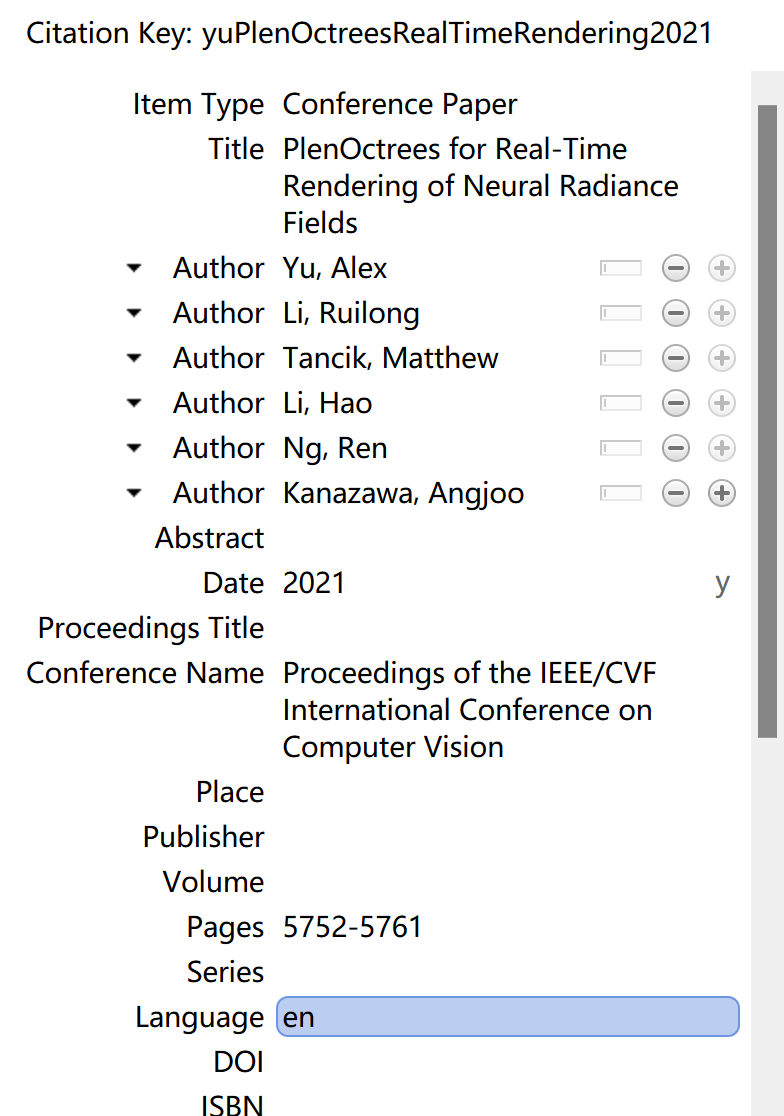Remove author Li, Ruilong with the minus icon
784x1116 pixels.
(675, 313)
